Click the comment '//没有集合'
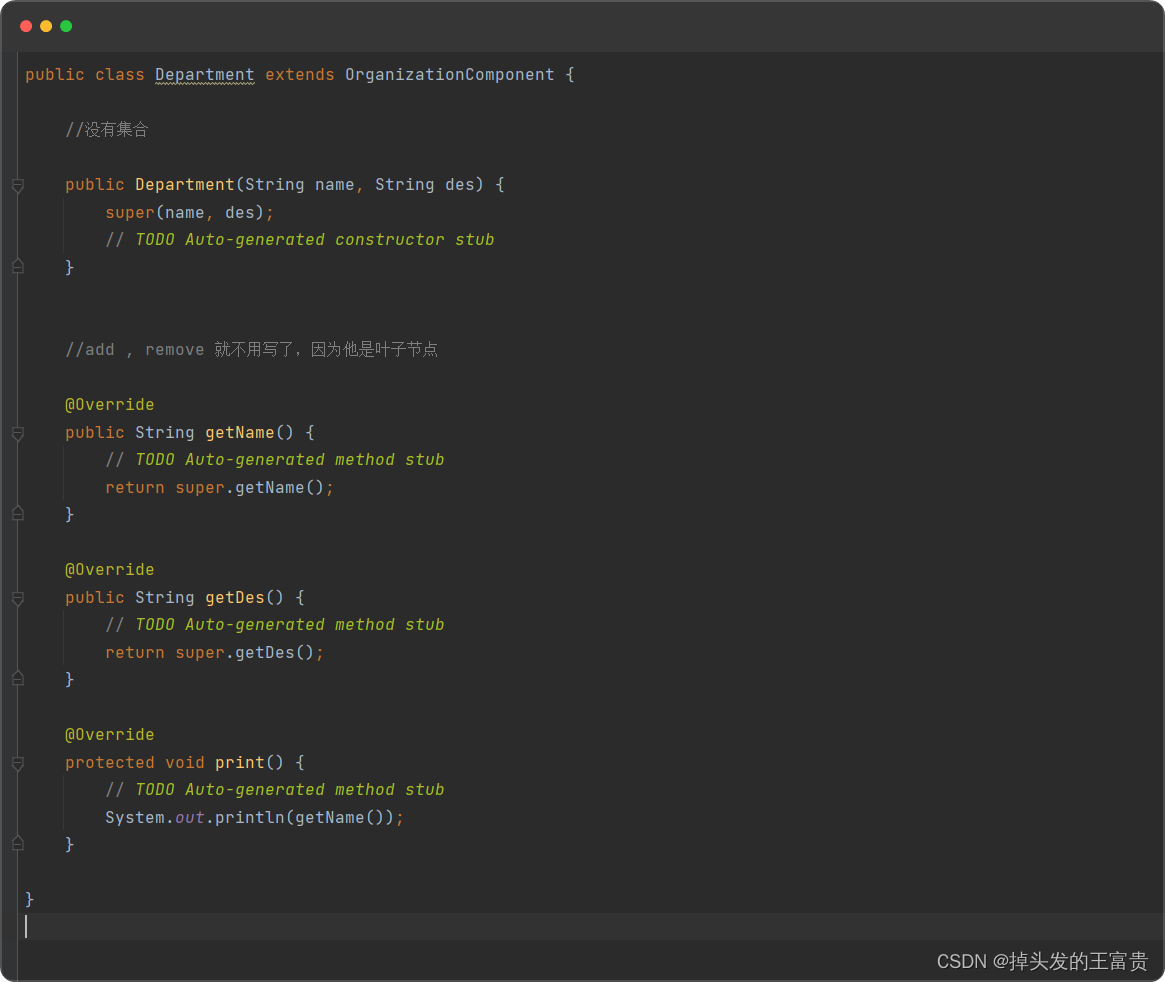 107,130
